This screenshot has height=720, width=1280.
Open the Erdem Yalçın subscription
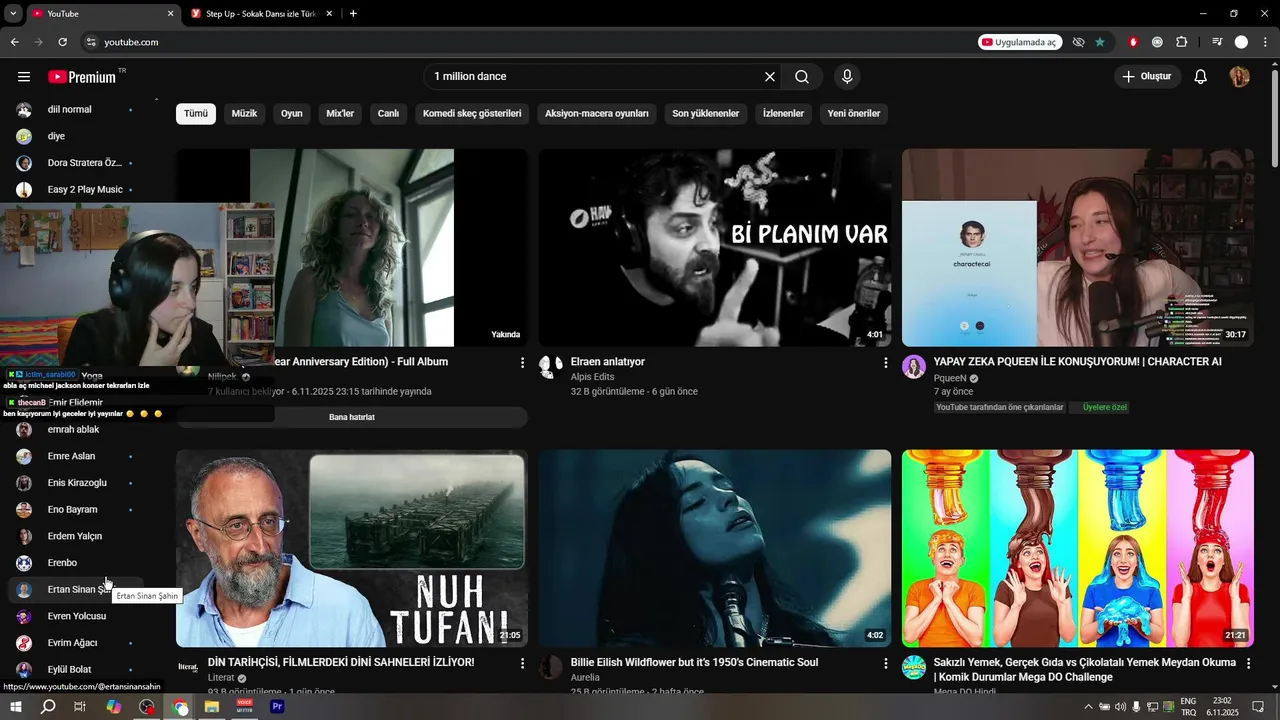pos(75,536)
